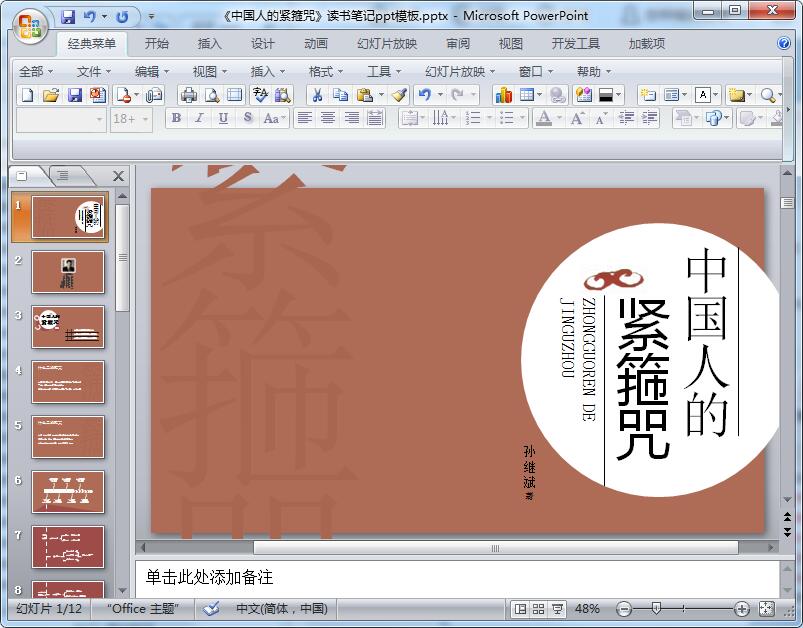Expand the font color dropdown arrow

[559, 118]
